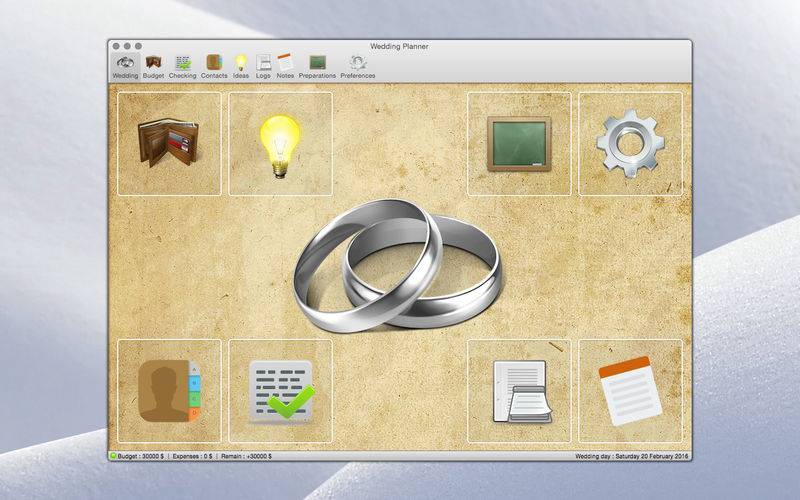Click the 'Wedding Planner' window title
800x500 pixels.
pos(399,46)
